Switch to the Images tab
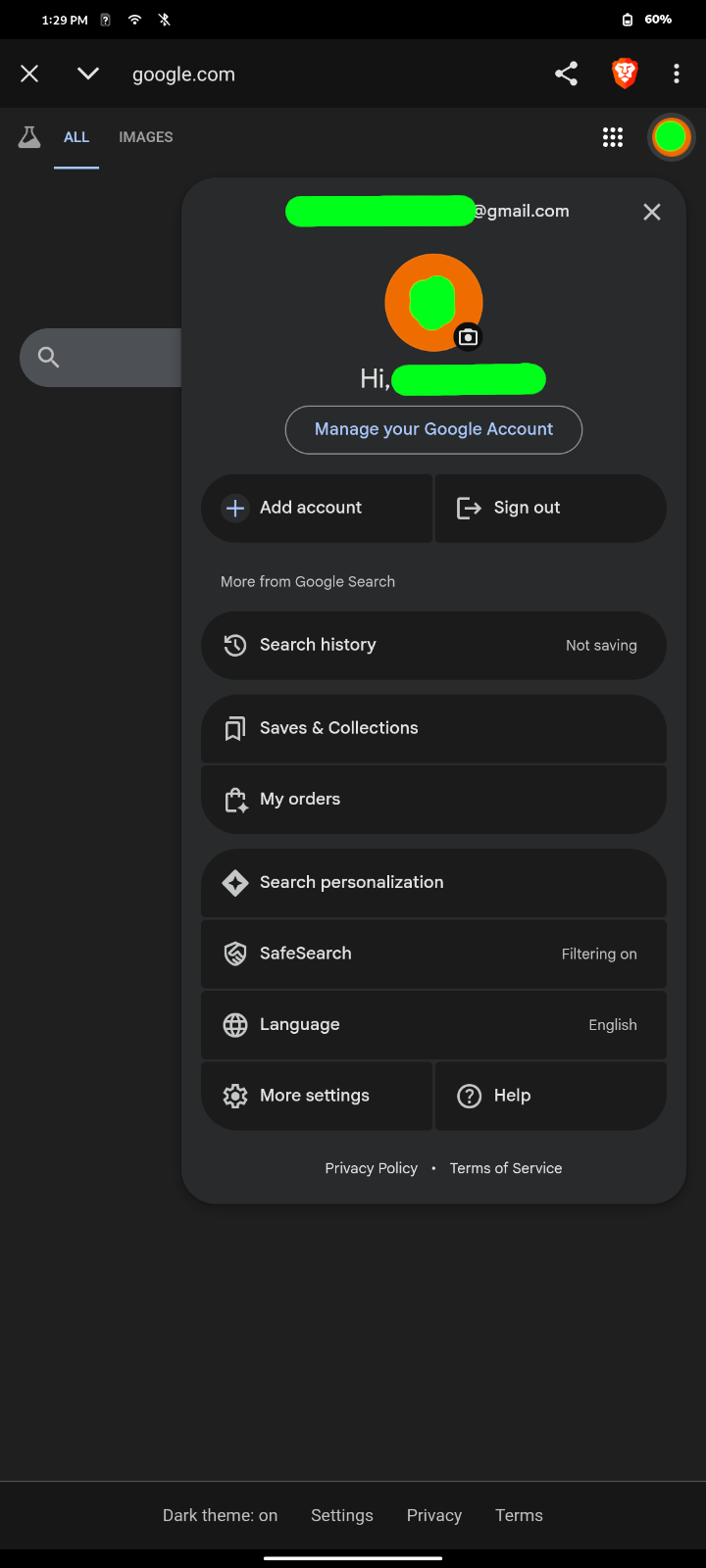The image size is (706, 1568). pos(146,137)
